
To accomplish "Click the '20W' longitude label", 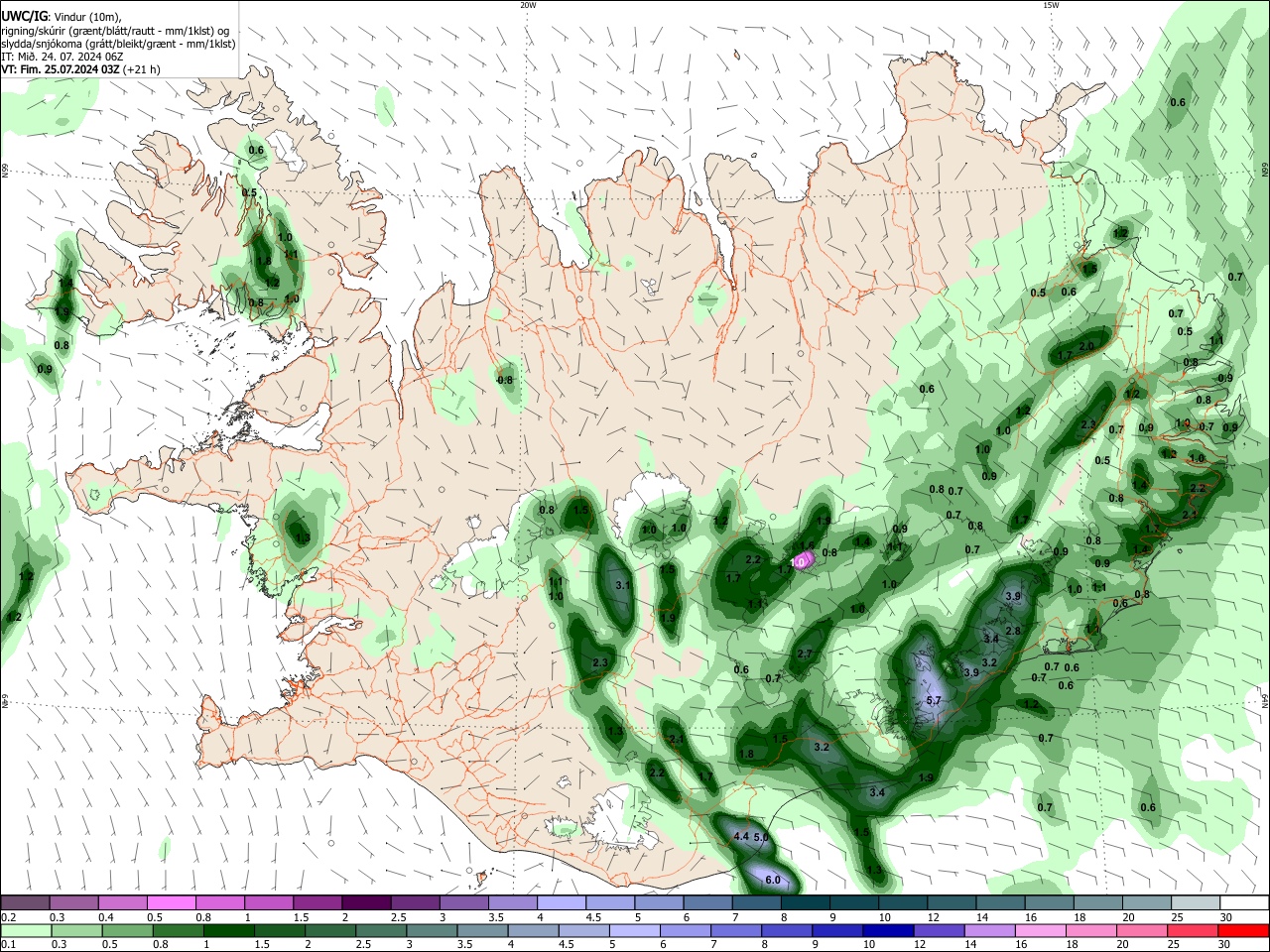I will coord(528,5).
